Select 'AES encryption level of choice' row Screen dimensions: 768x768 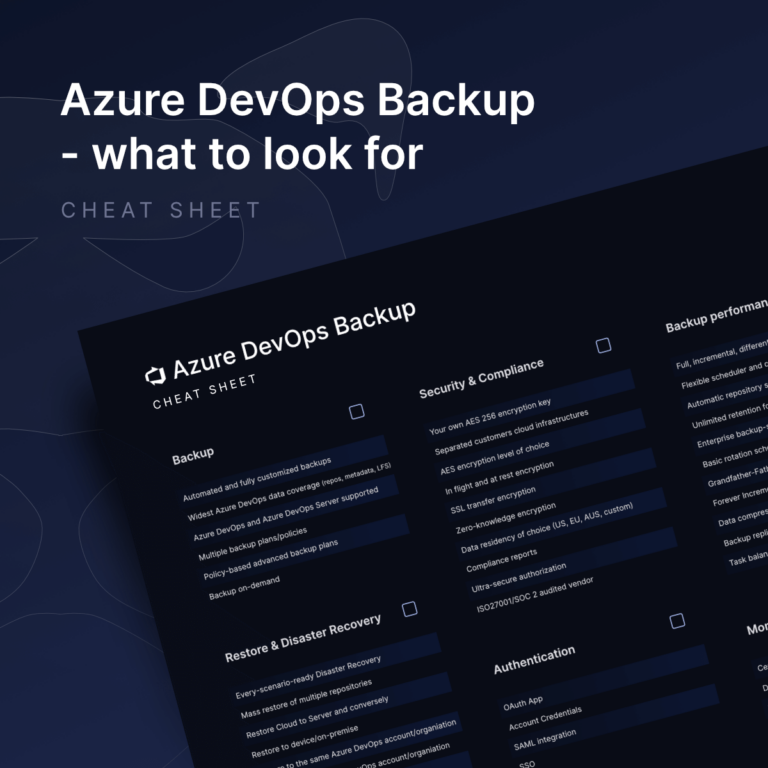(494, 457)
